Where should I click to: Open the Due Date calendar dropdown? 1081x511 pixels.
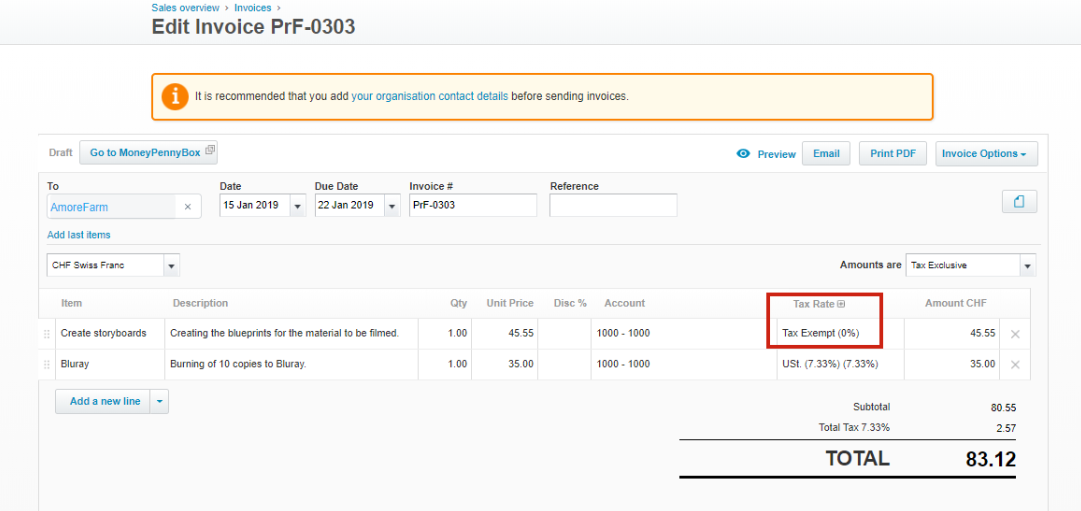(392, 206)
